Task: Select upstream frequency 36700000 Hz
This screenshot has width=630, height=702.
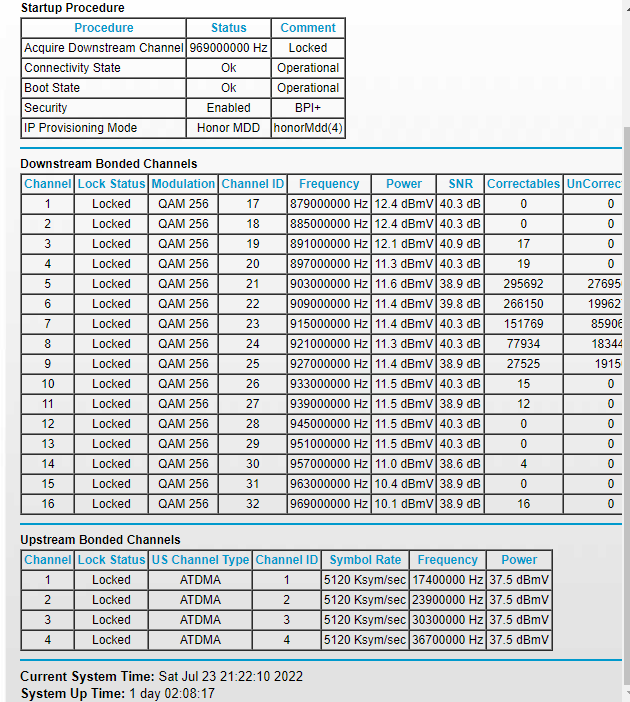Action: [x=447, y=640]
